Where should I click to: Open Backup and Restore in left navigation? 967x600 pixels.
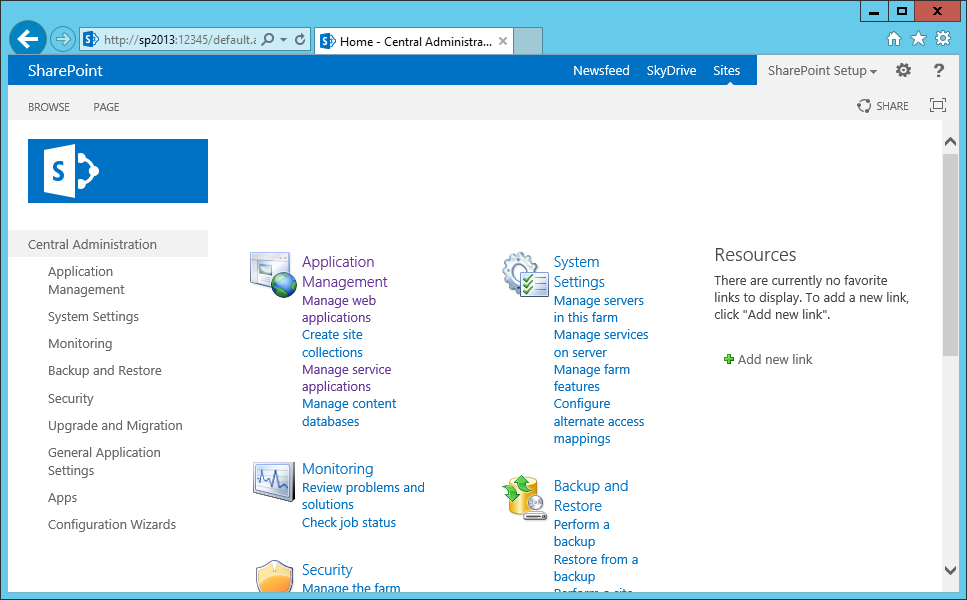tap(105, 371)
